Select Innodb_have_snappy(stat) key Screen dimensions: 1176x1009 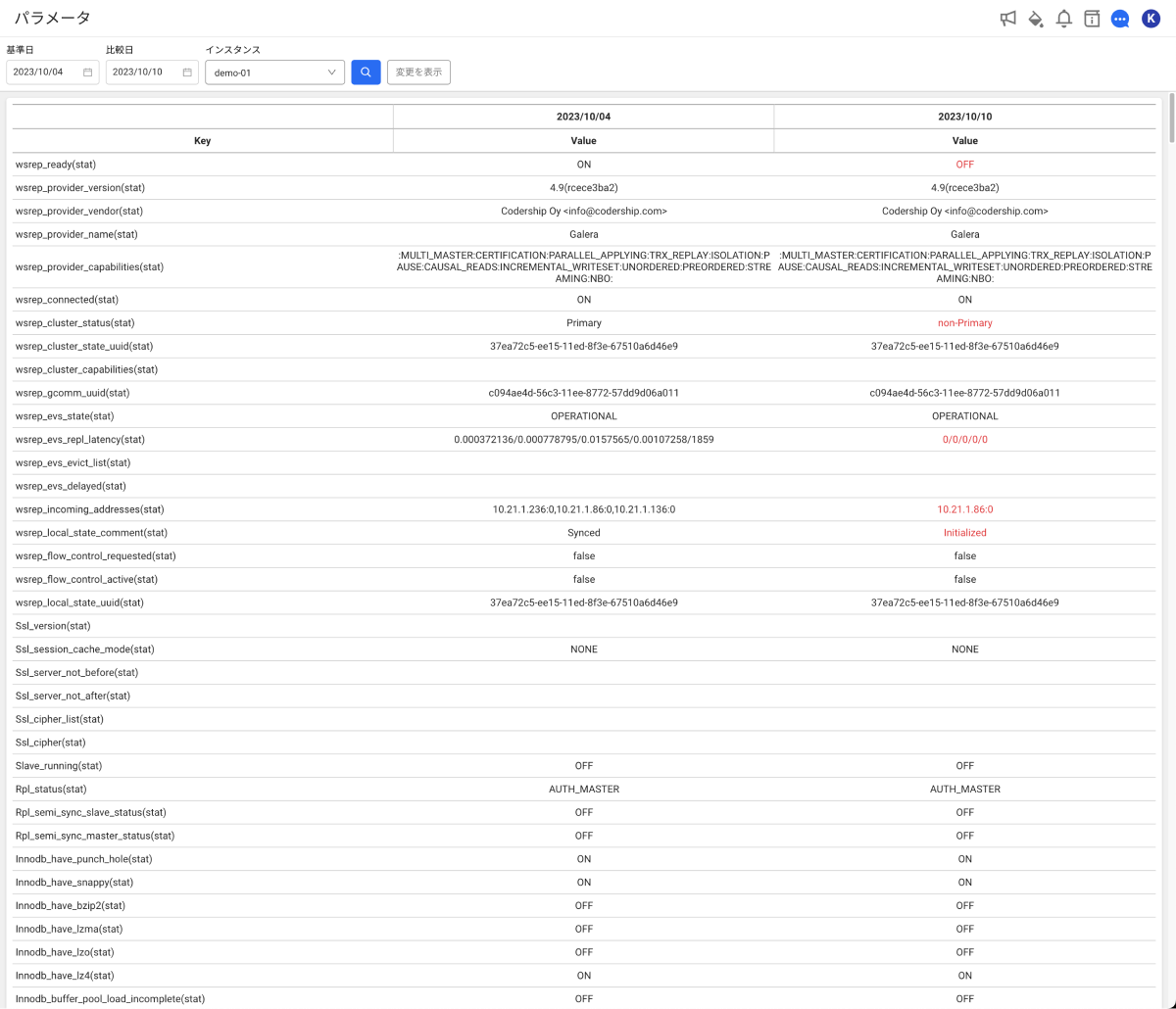[74, 883]
